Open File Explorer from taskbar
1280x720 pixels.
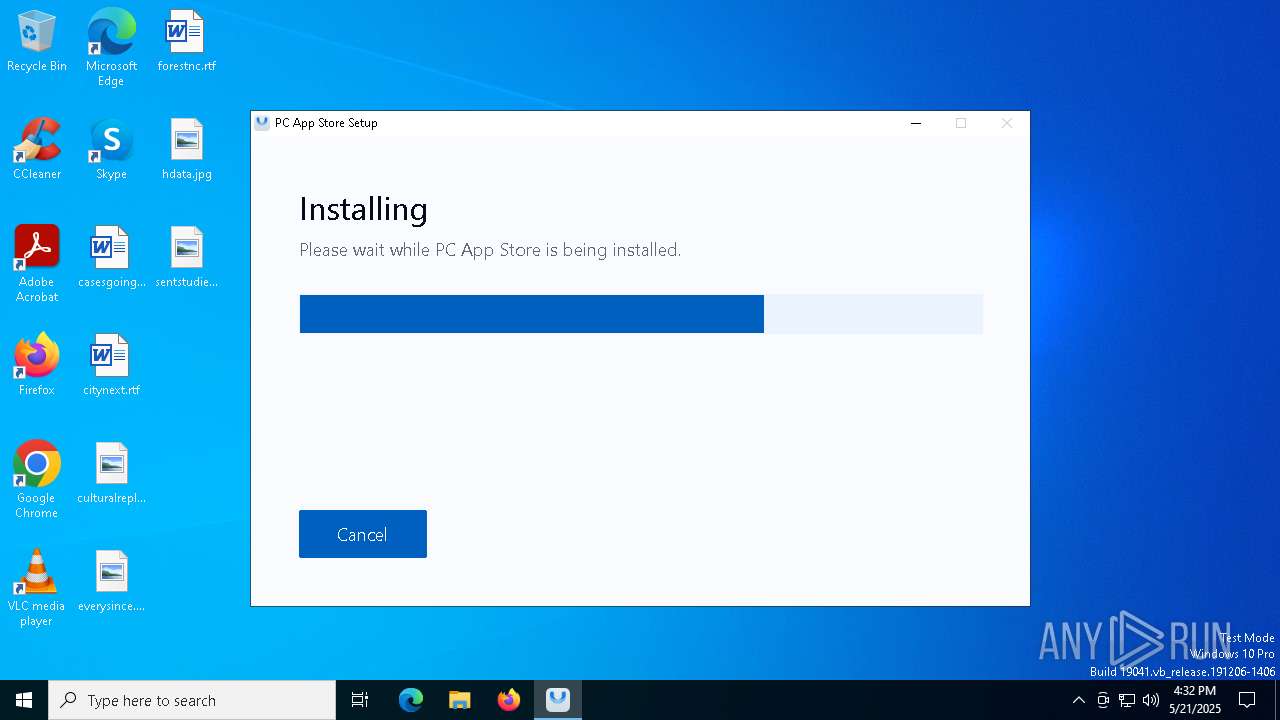[459, 700]
